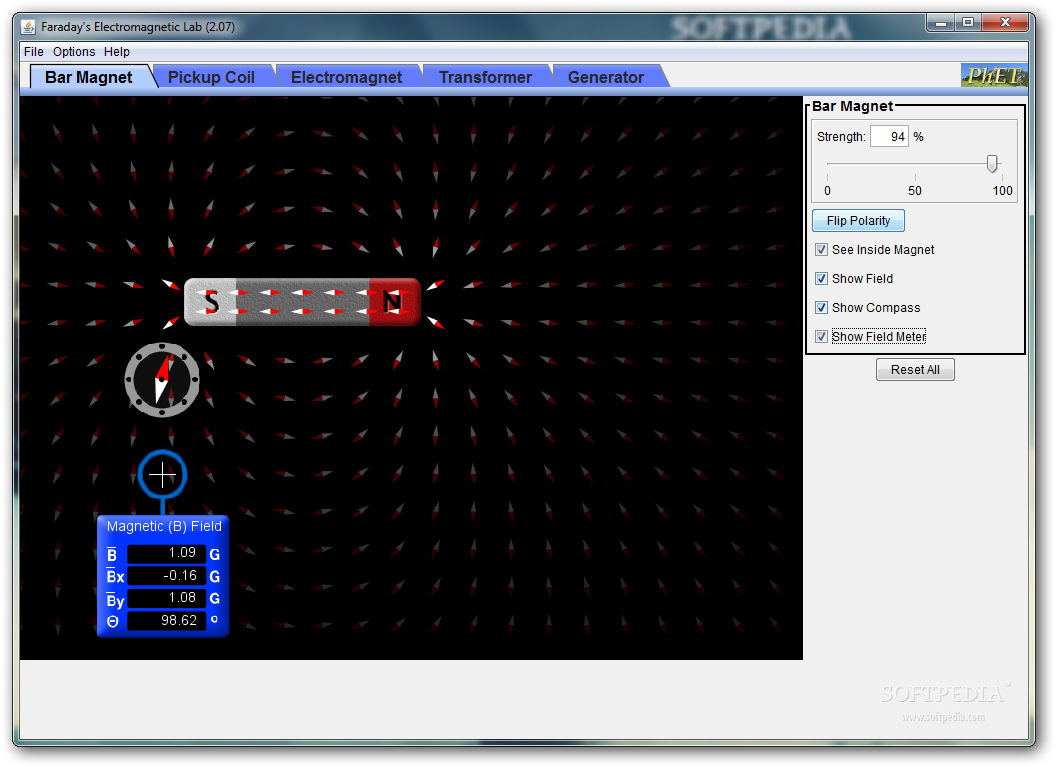Image resolution: width=1056 pixels, height=767 pixels.
Task: Click the slider tick label 0
Action: click(x=827, y=191)
